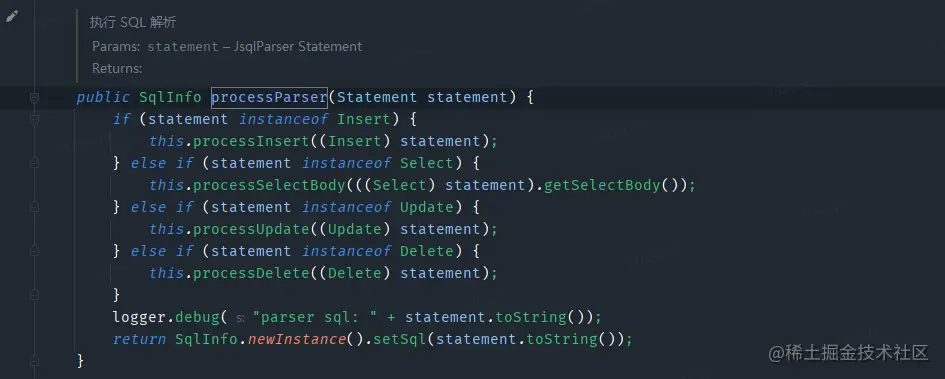Viewport: 945px width, 379px height.
Task: Click the 's:' parameter inlay hint in logger.debug
Action: coord(240,318)
